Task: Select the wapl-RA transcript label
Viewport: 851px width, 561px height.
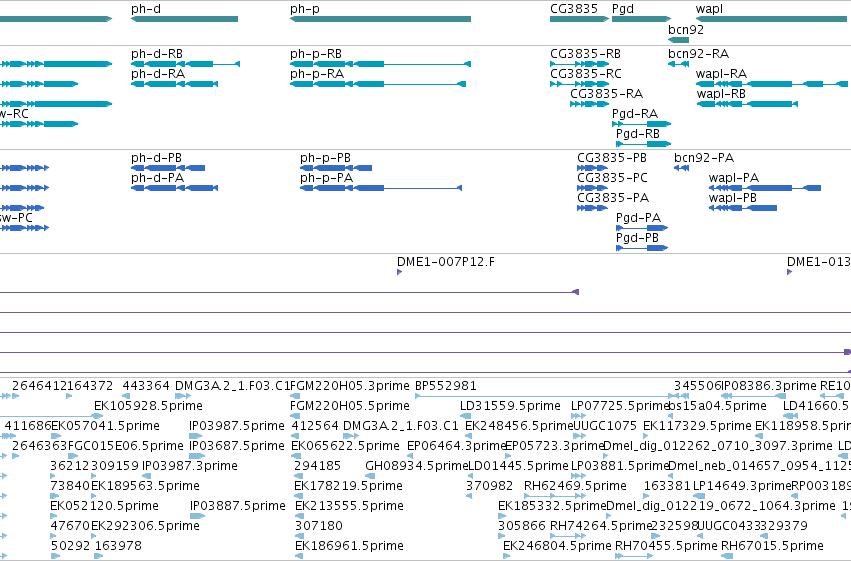Action: 722,74
